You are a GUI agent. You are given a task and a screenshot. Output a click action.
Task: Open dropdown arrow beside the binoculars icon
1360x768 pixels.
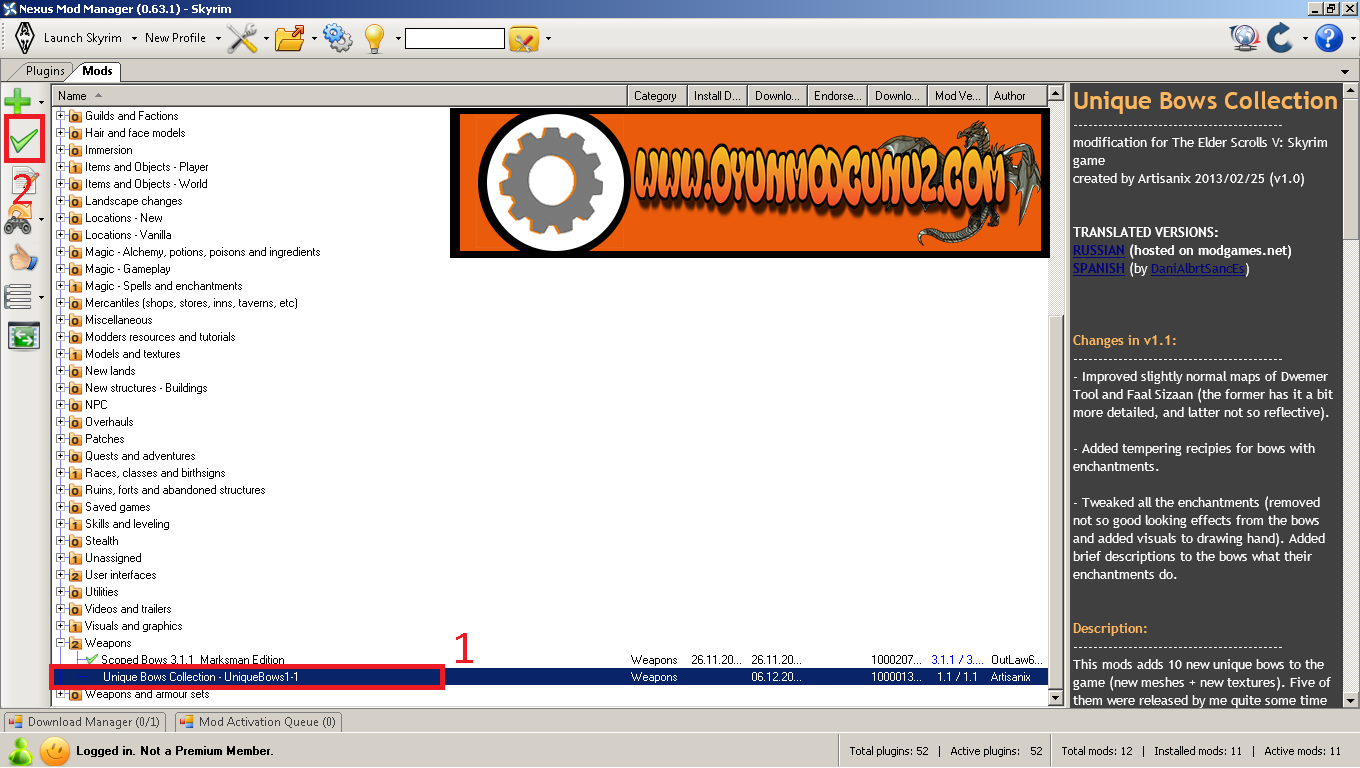tap(41, 219)
